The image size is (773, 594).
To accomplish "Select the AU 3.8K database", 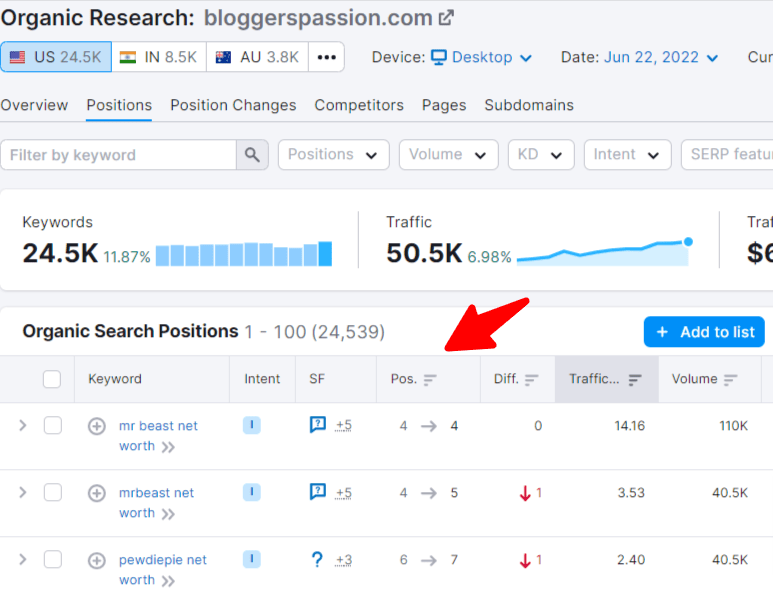I will pyautogui.click(x=257, y=57).
